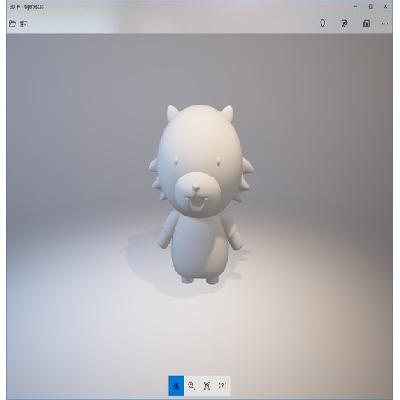The width and height of the screenshot is (400, 400).
Task: Click the model's open mouth
Action: pyautogui.click(x=196, y=204)
